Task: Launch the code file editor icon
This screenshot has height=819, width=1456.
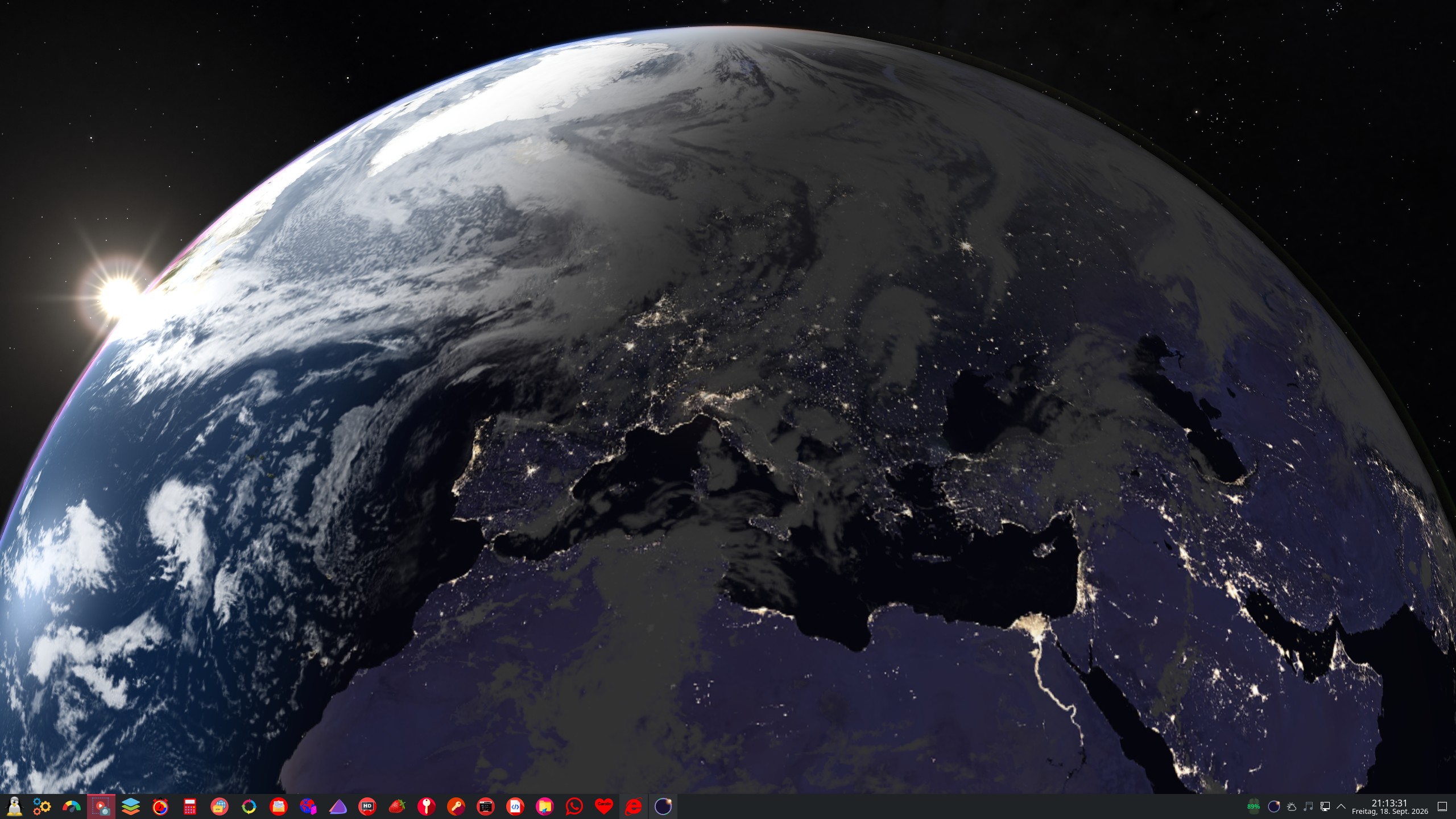Action: click(515, 806)
